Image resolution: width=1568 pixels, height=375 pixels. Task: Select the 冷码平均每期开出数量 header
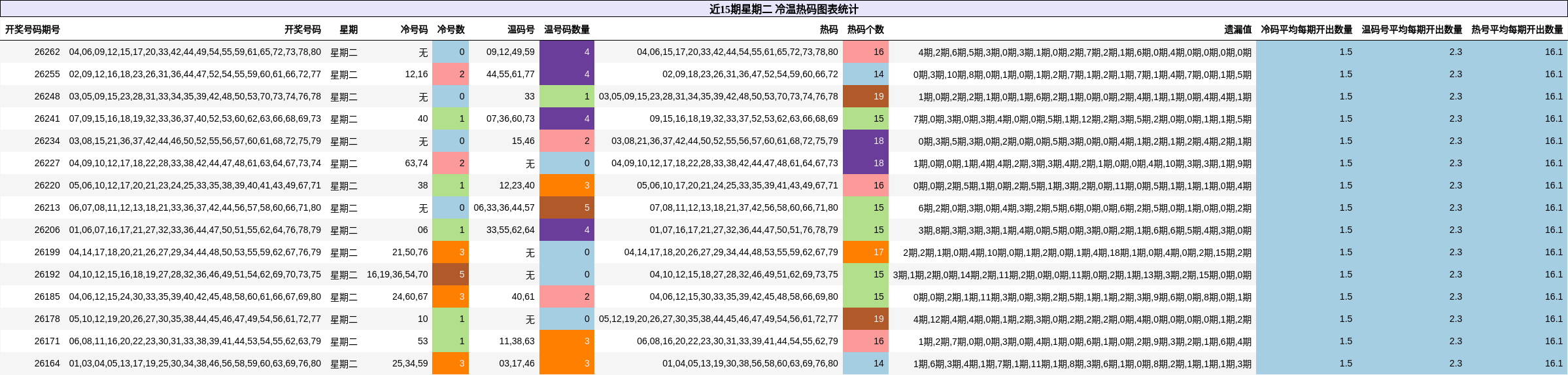[x=1306, y=29]
